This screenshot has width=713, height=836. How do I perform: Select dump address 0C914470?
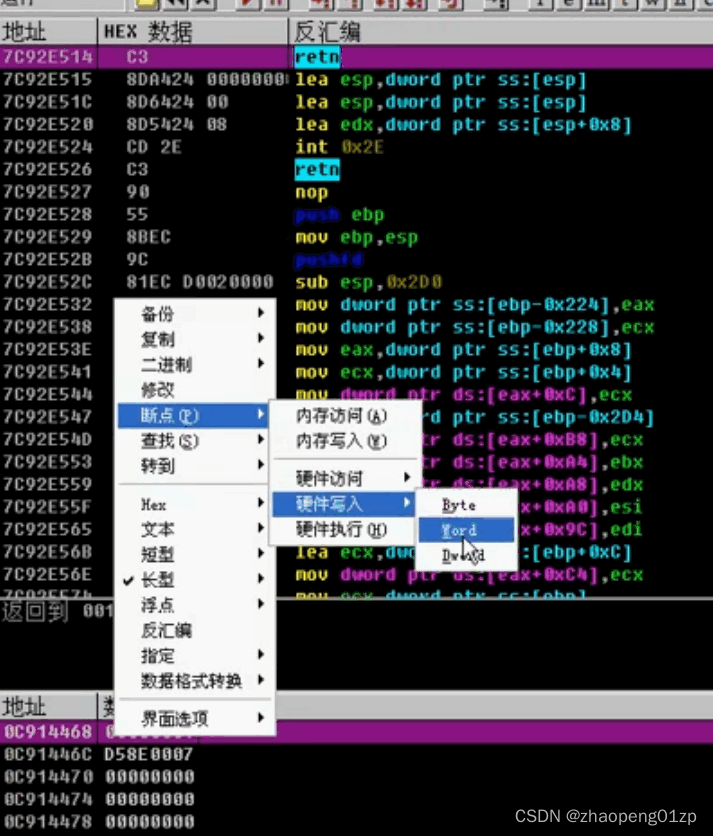pyautogui.click(x=48, y=777)
